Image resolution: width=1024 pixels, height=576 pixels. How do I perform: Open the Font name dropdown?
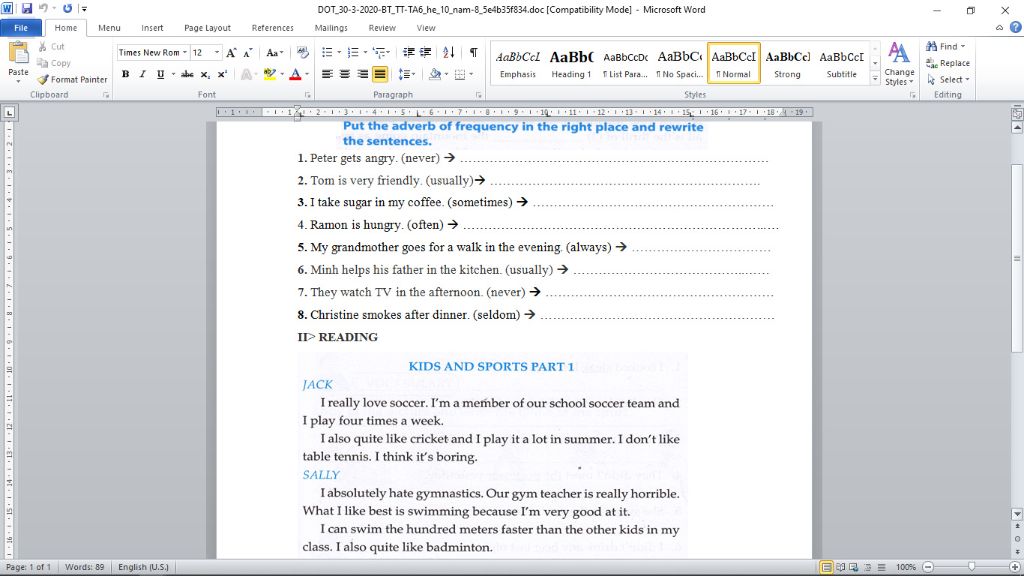pos(185,52)
